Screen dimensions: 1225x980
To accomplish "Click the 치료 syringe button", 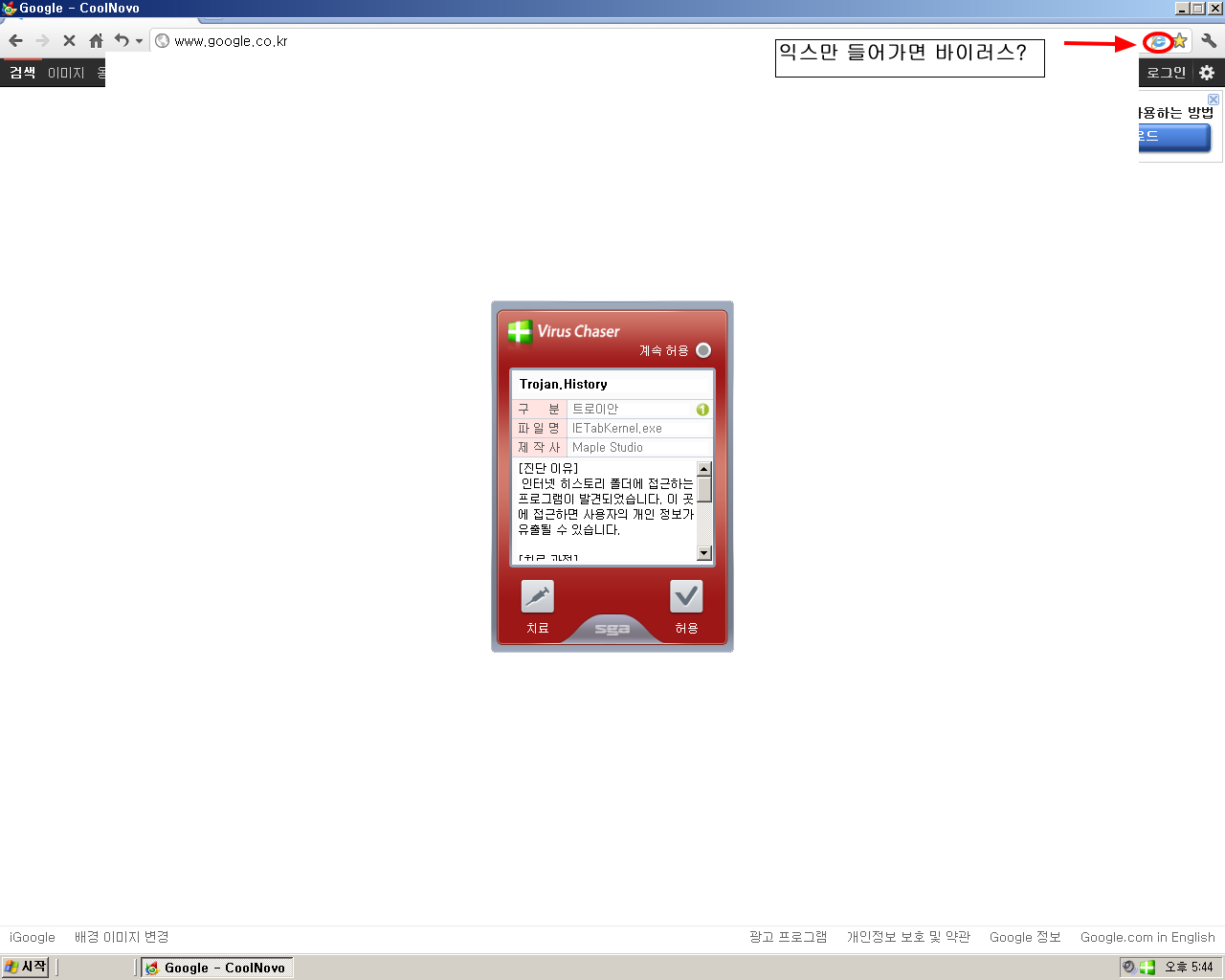I will point(538,597).
